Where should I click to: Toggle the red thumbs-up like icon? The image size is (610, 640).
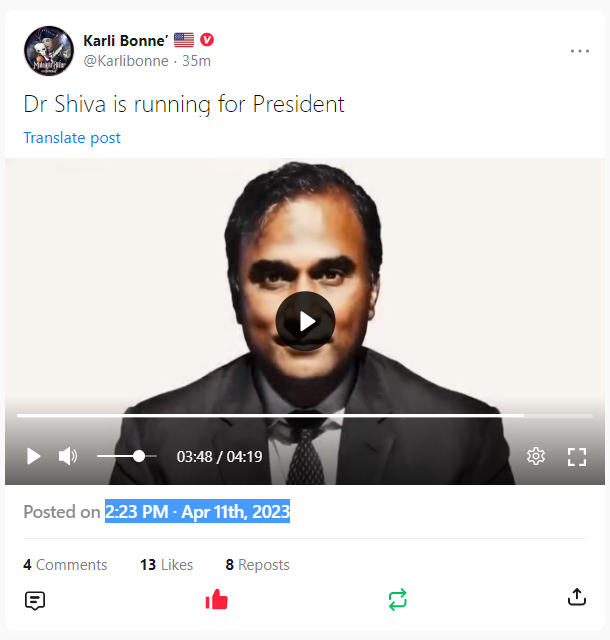pos(216,600)
